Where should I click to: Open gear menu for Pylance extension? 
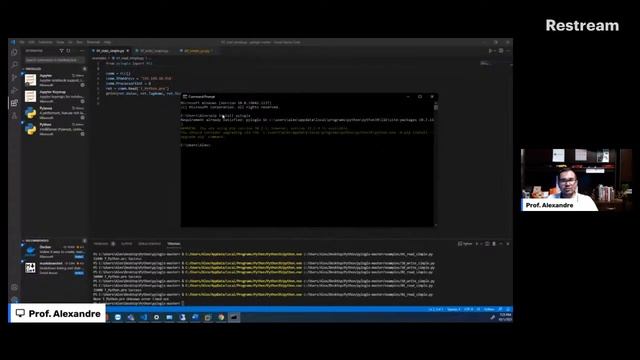(x=82, y=118)
